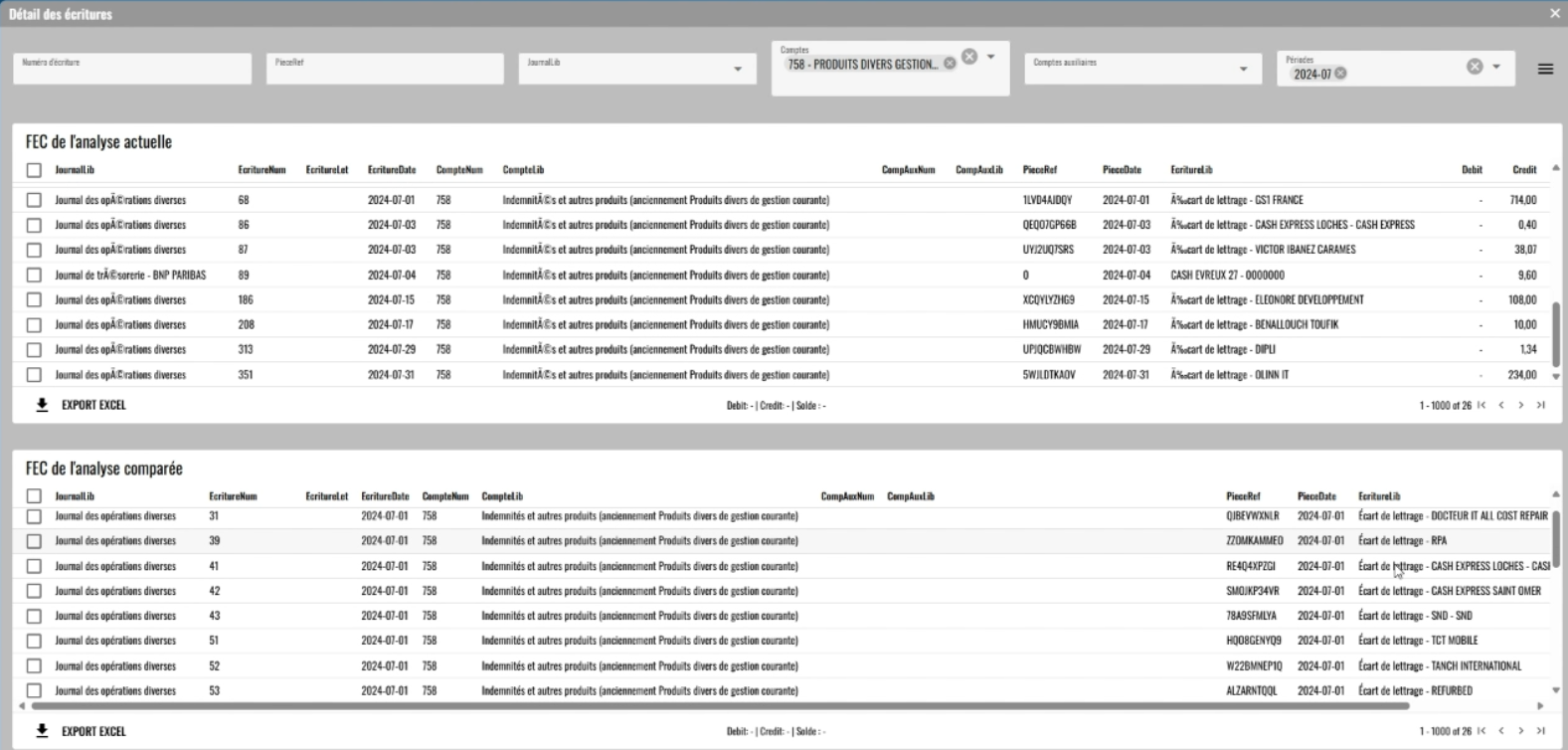Tick the checkbox for compared entry 39
Image resolution: width=1568 pixels, height=750 pixels.
pos(34,541)
